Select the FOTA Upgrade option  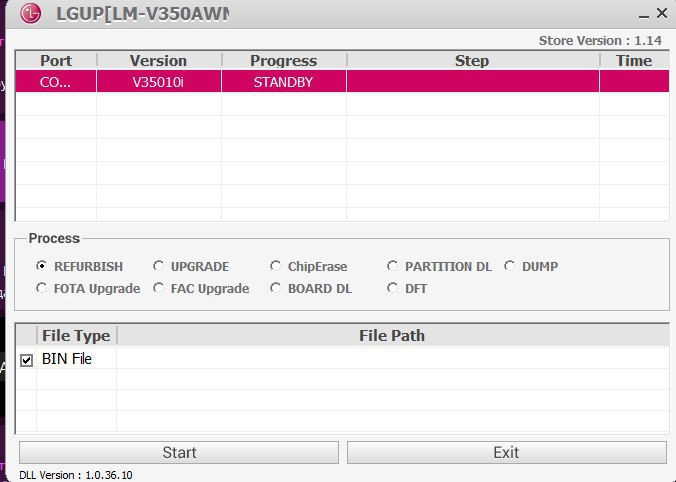41,288
